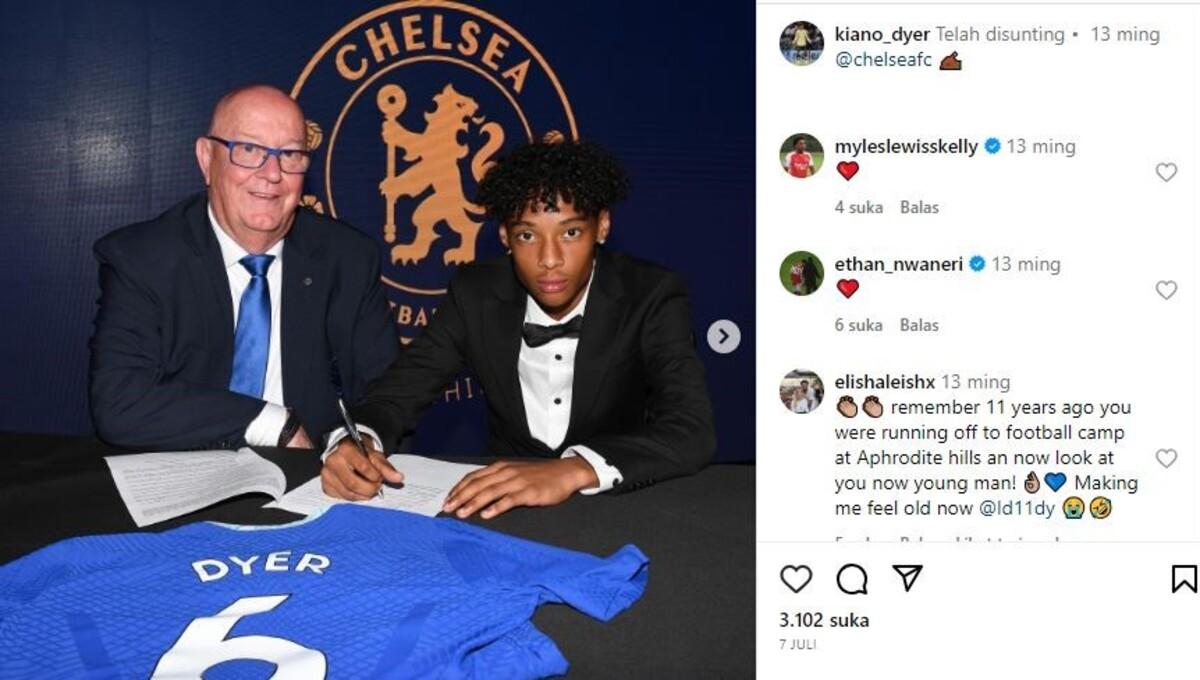Image resolution: width=1200 pixels, height=680 pixels.
Task: Reply to ethan_nwaneri with Balas
Action: coord(919,325)
